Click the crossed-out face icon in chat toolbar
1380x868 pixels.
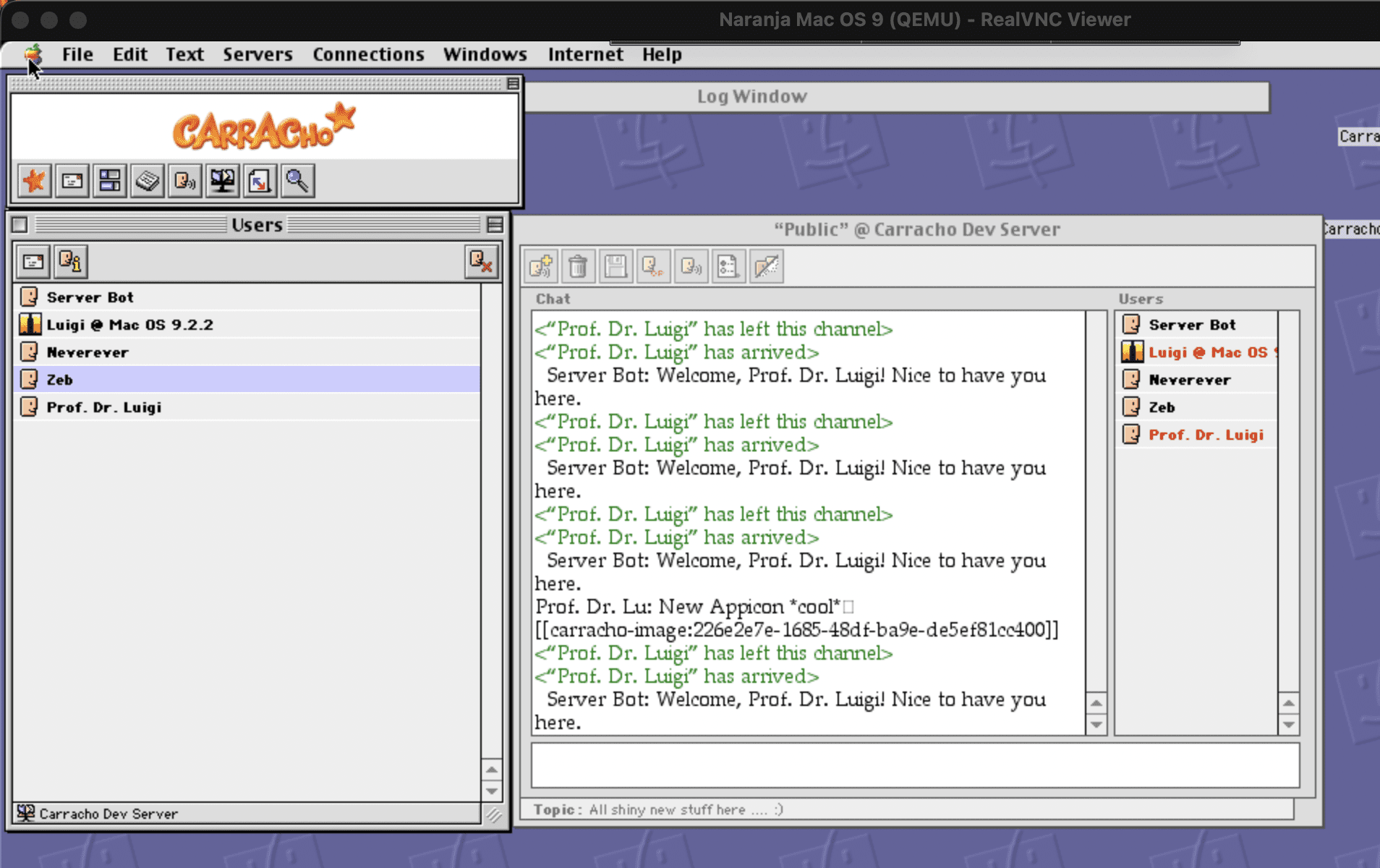pos(766,267)
